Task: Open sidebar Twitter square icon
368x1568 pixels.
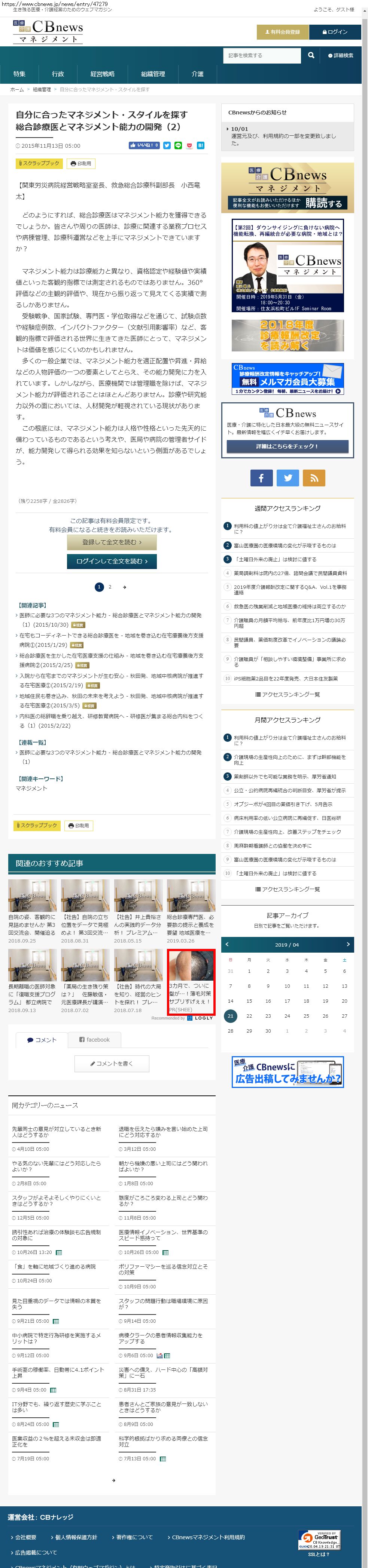Action: 288,478
